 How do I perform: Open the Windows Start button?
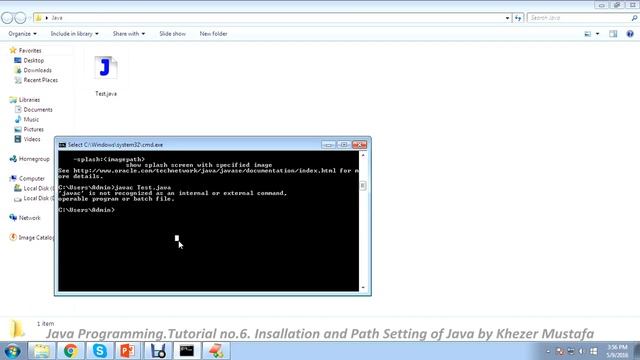[x=12, y=351]
